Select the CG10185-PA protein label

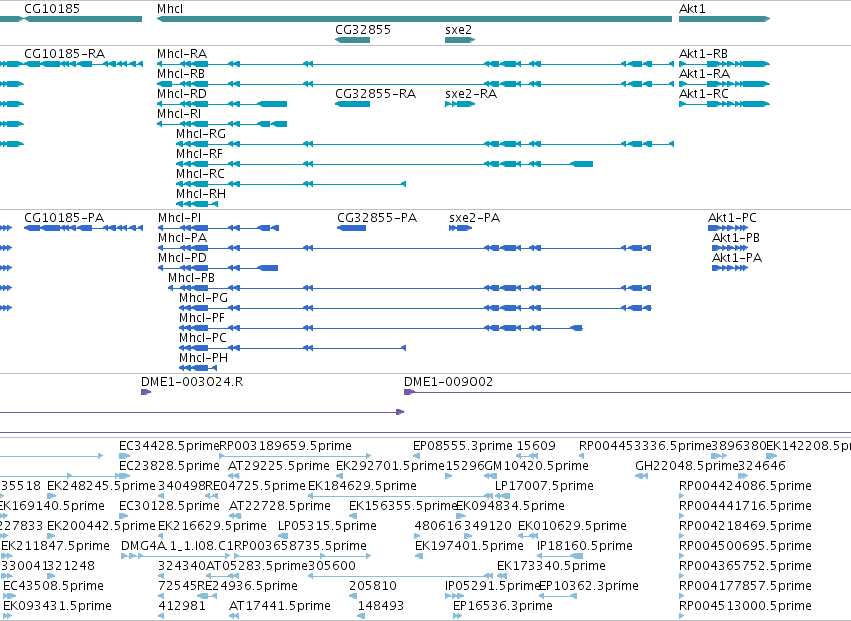tap(64, 218)
